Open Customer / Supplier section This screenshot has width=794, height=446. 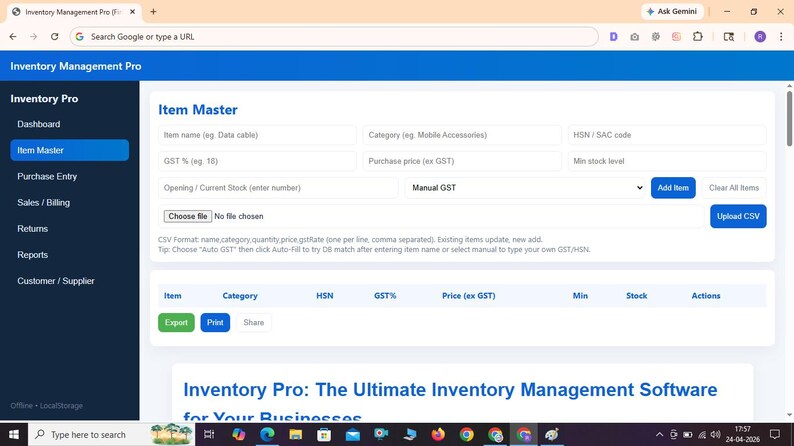pyautogui.click(x=69, y=281)
